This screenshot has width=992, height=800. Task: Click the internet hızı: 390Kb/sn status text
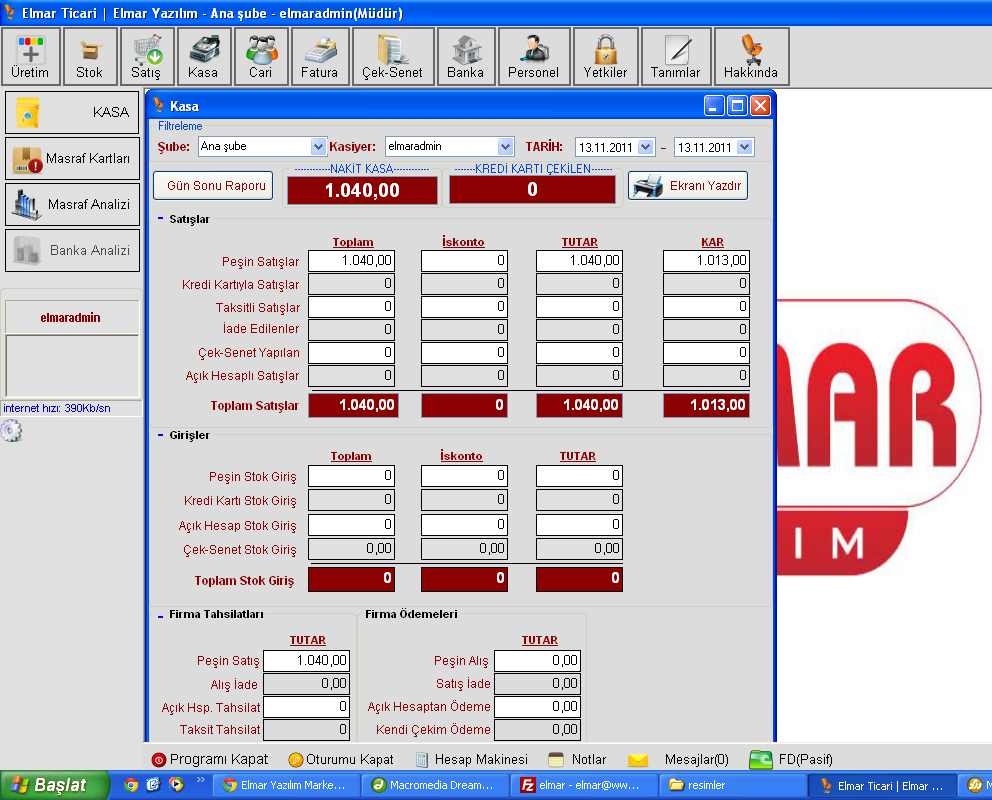(57, 409)
